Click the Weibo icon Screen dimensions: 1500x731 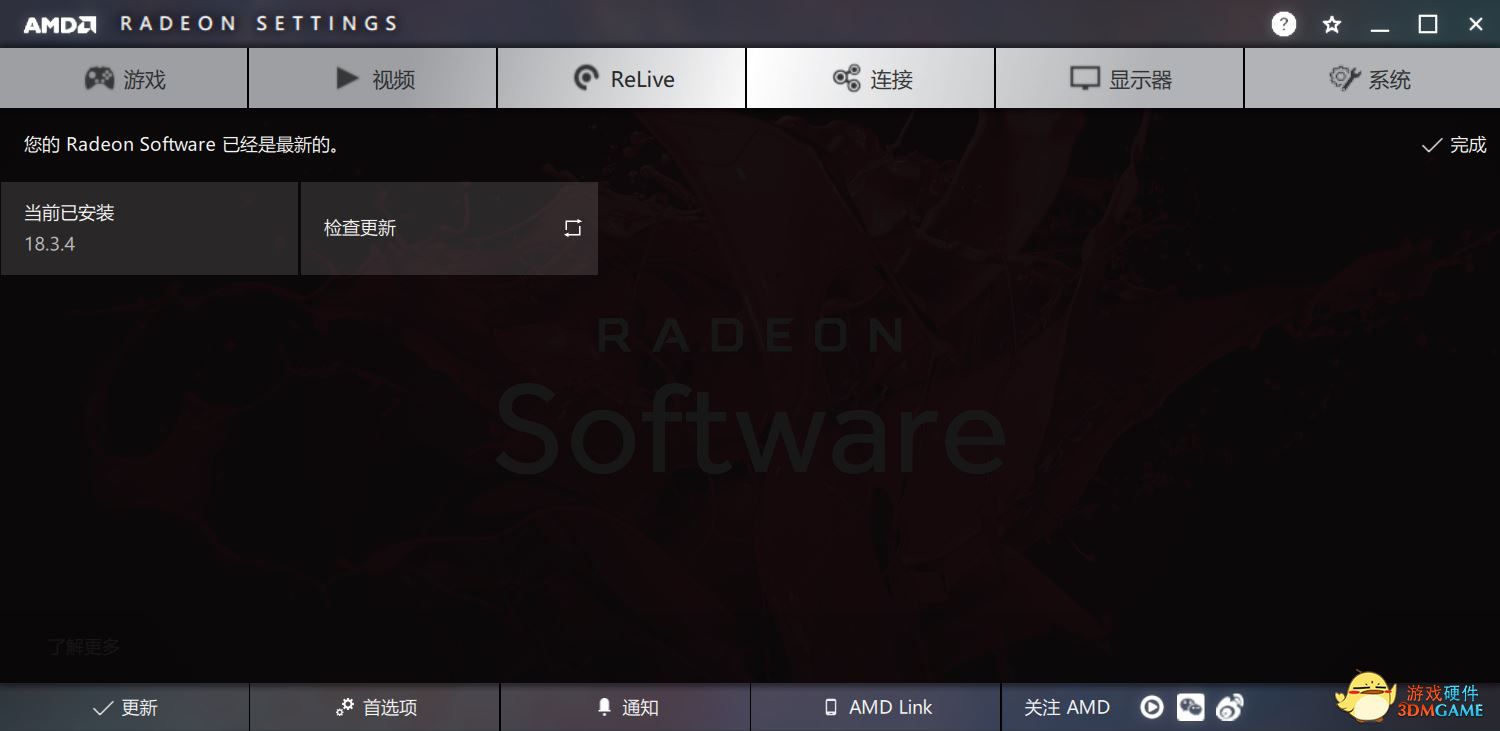1230,708
